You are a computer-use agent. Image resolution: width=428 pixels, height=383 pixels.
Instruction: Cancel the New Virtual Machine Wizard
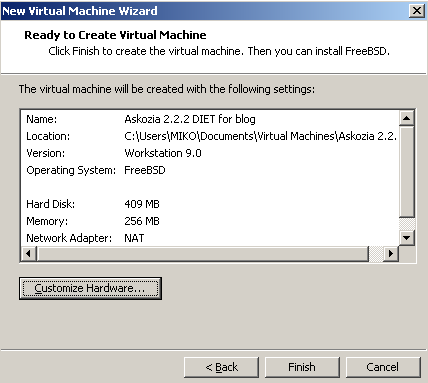pyautogui.click(x=383, y=367)
